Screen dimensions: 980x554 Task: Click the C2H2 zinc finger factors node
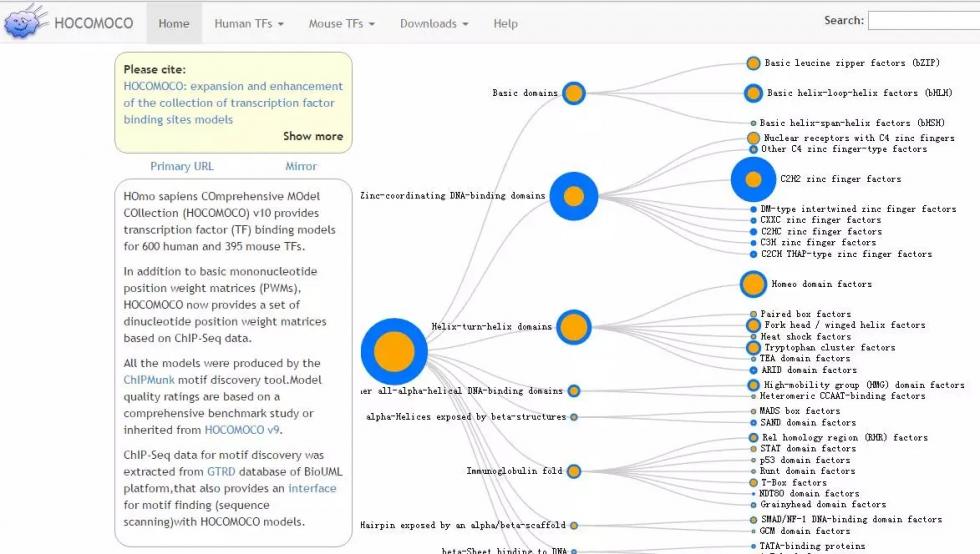753,179
